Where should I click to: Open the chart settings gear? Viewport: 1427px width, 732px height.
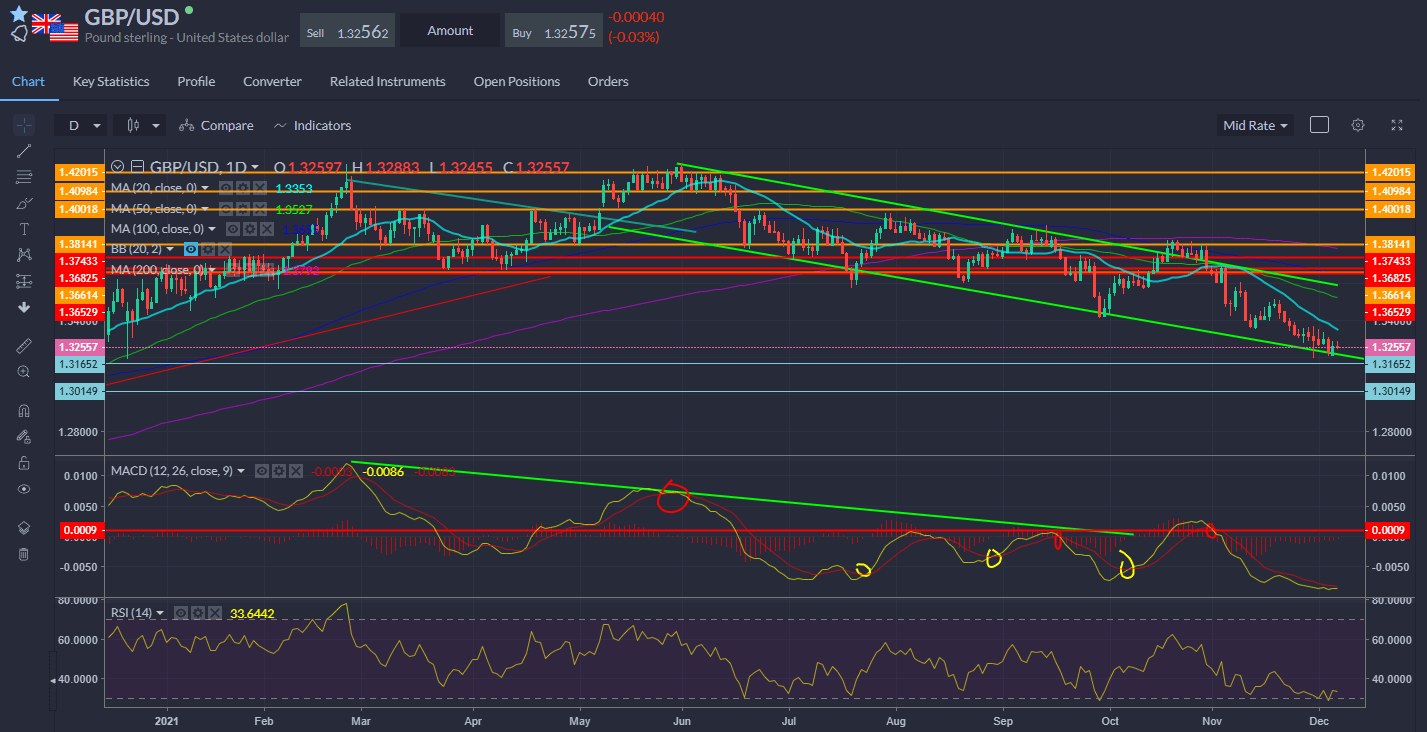pyautogui.click(x=1357, y=124)
